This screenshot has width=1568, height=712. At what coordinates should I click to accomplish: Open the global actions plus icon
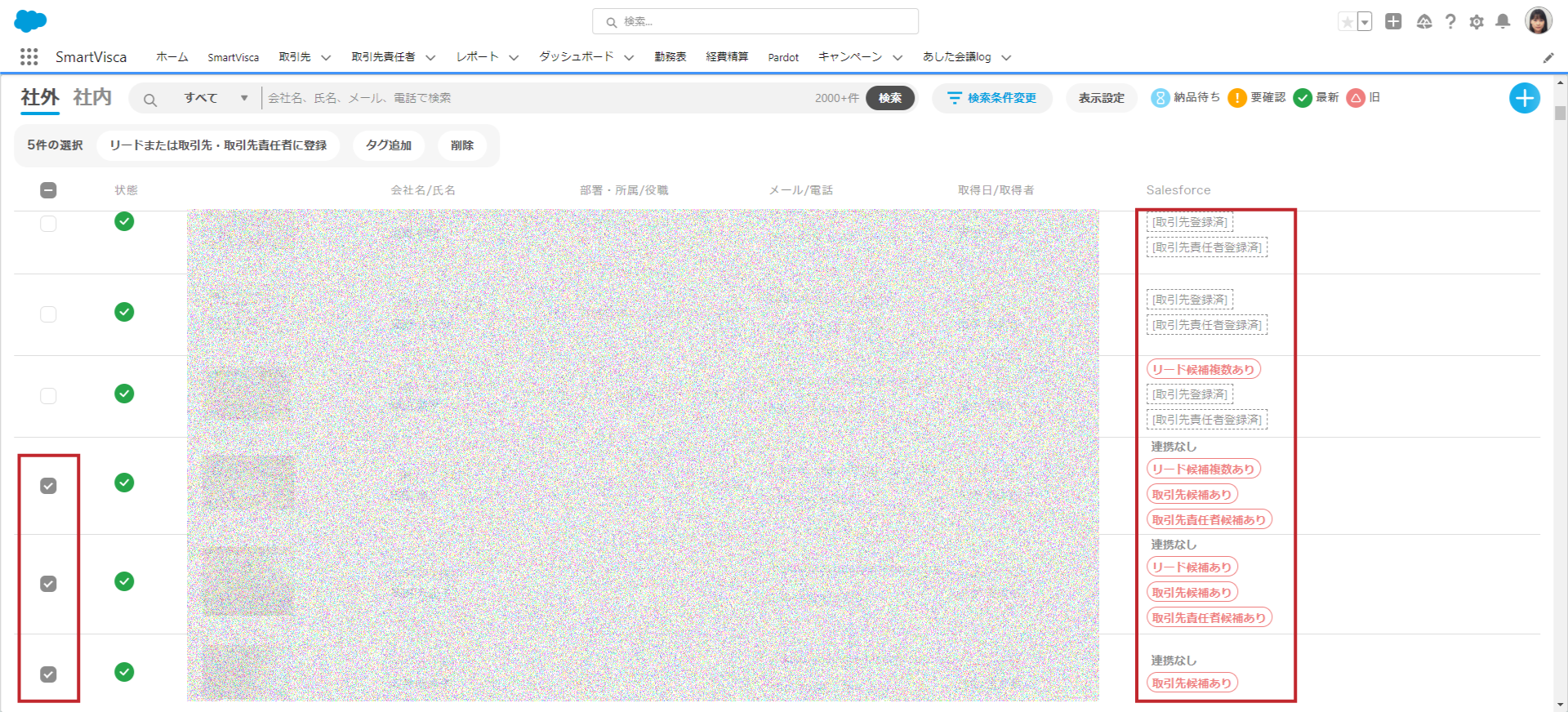click(1393, 22)
